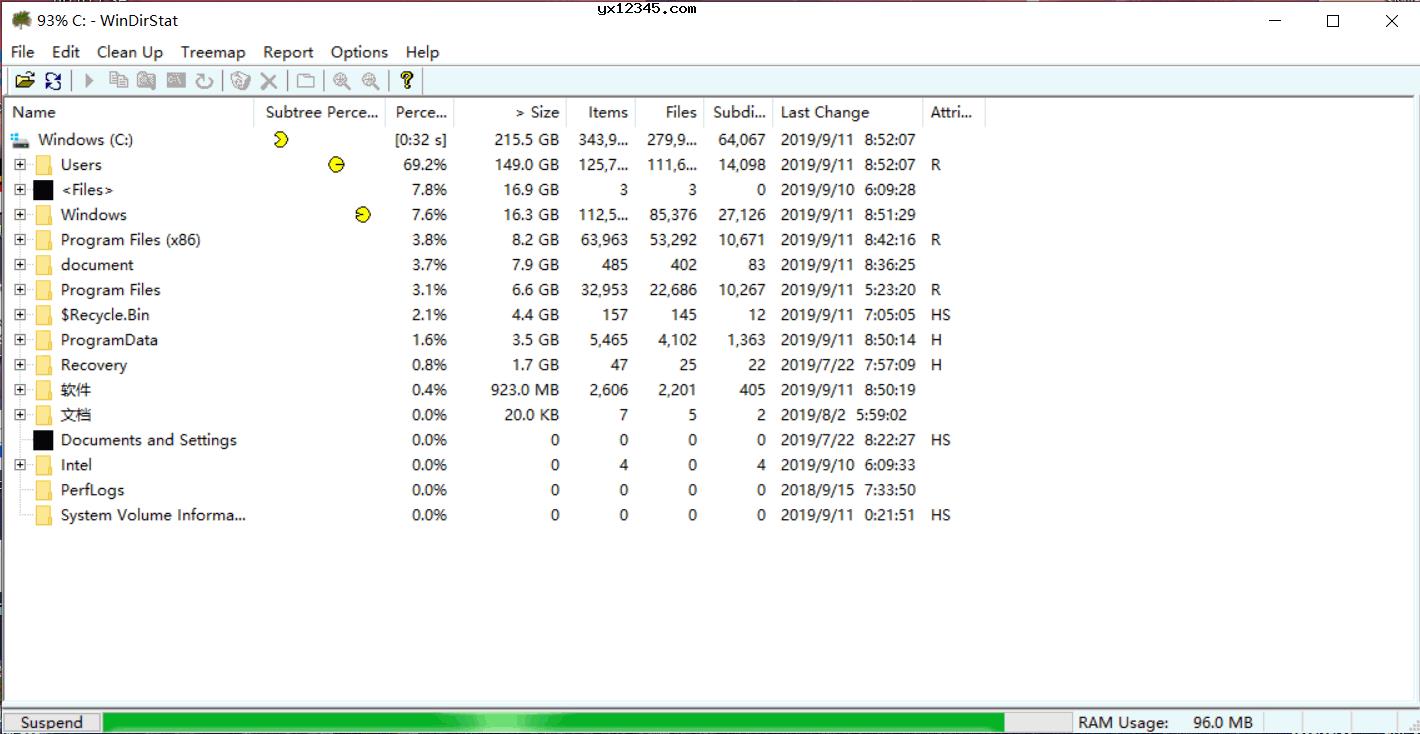This screenshot has height=734, width=1420.
Task: Click the [0:32 s] elapsed time cell
Action: coord(421,140)
